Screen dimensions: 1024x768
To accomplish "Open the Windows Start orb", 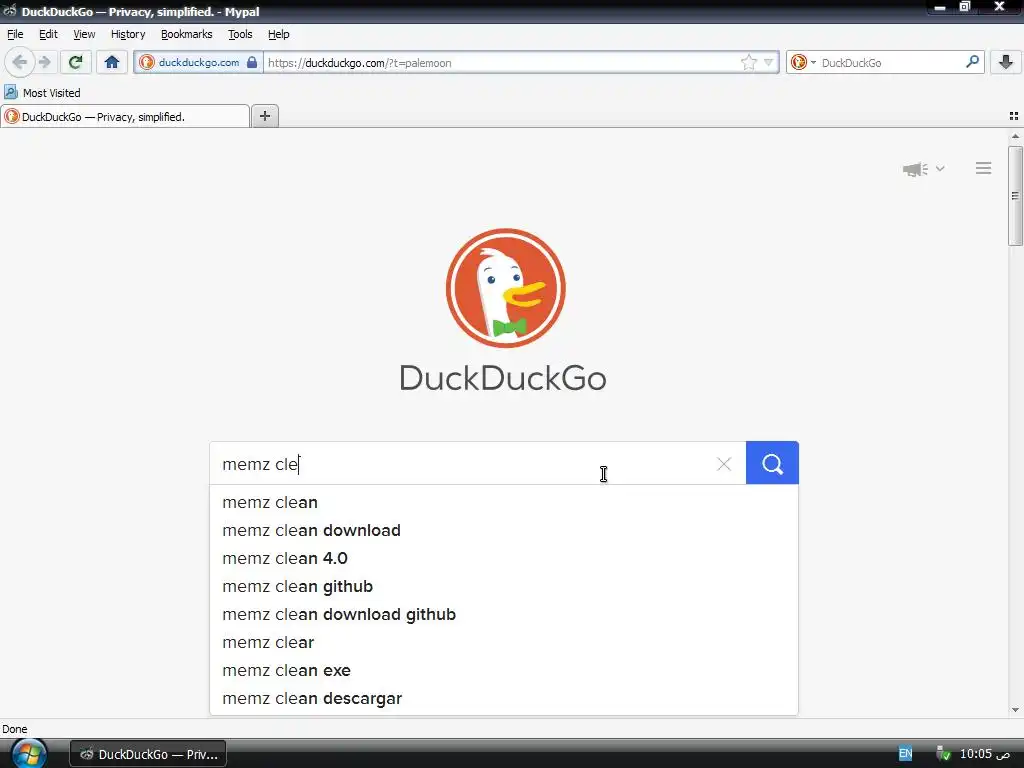I will tap(29, 754).
